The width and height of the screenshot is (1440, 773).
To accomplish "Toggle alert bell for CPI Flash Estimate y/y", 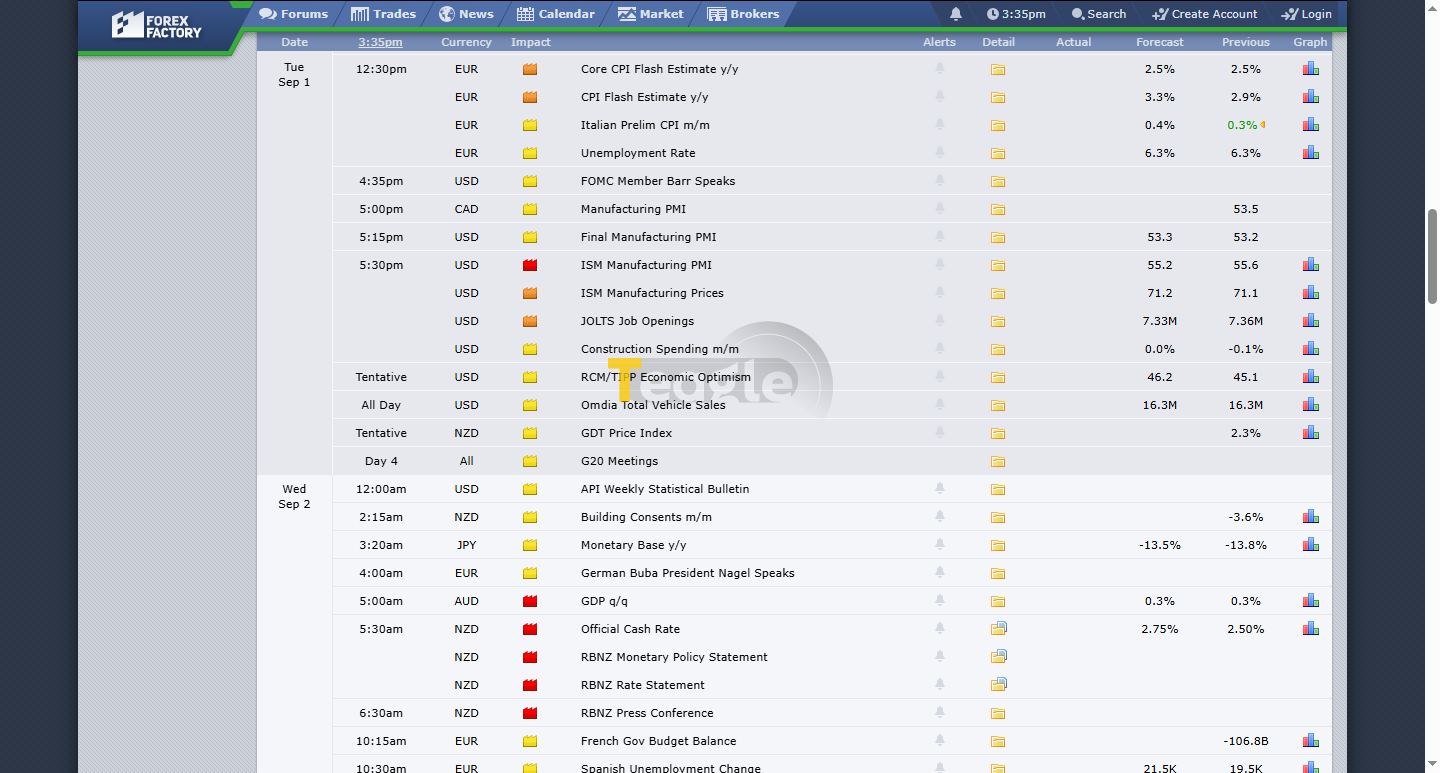I will tap(940, 97).
